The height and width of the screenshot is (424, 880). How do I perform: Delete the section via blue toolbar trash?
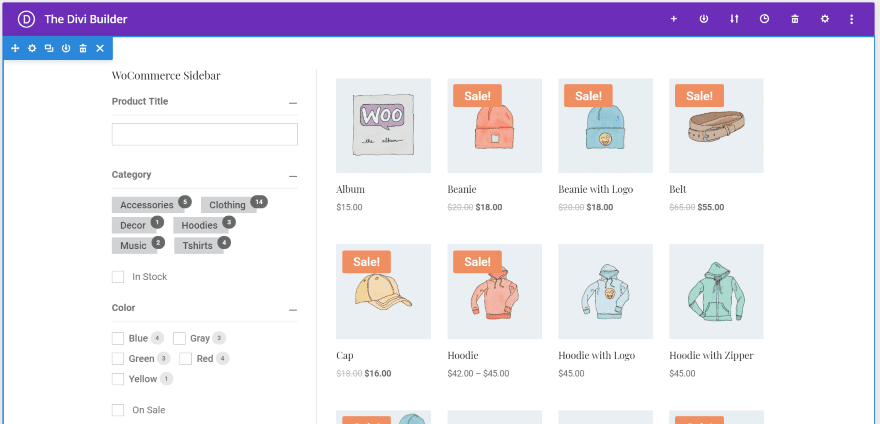point(83,48)
